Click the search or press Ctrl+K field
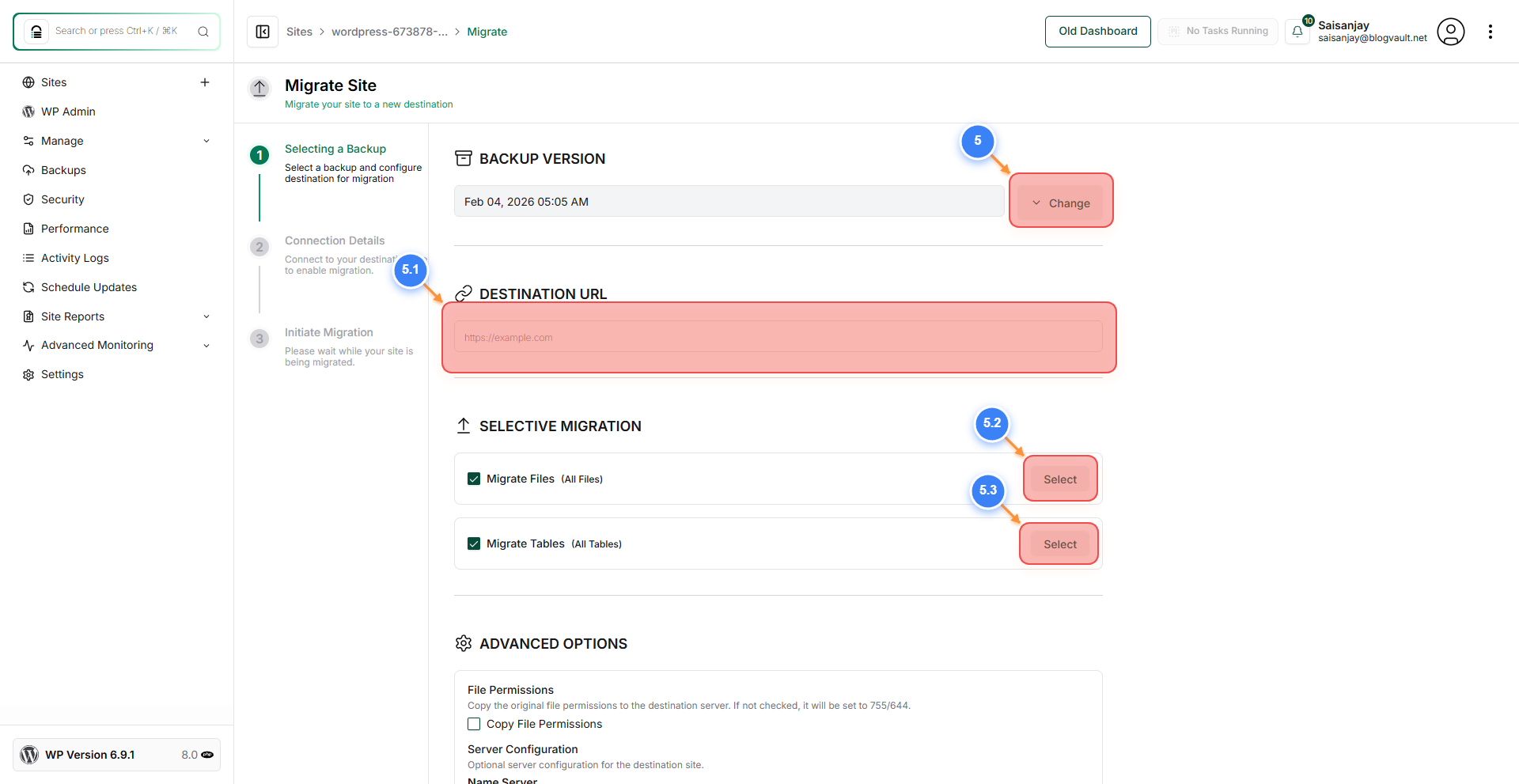This screenshot has width=1519, height=784. [x=116, y=31]
